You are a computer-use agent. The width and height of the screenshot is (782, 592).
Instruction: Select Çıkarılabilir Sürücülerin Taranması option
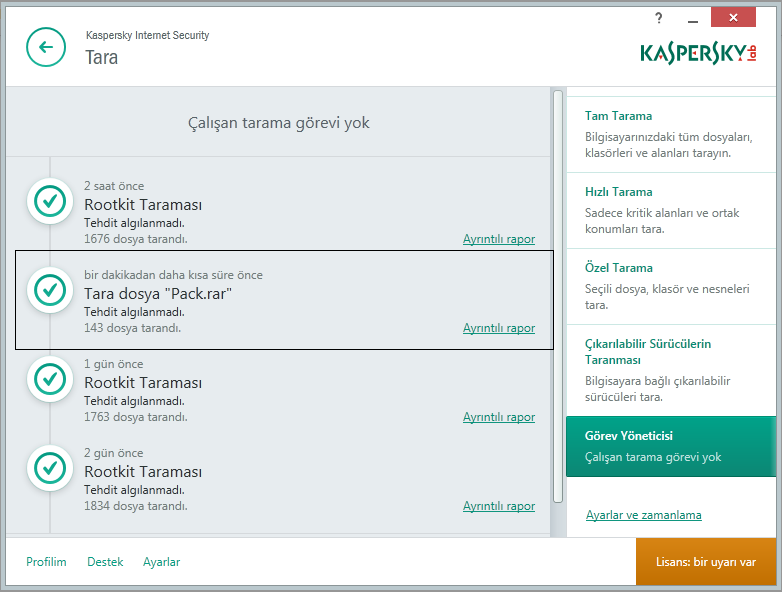pyautogui.click(x=671, y=371)
